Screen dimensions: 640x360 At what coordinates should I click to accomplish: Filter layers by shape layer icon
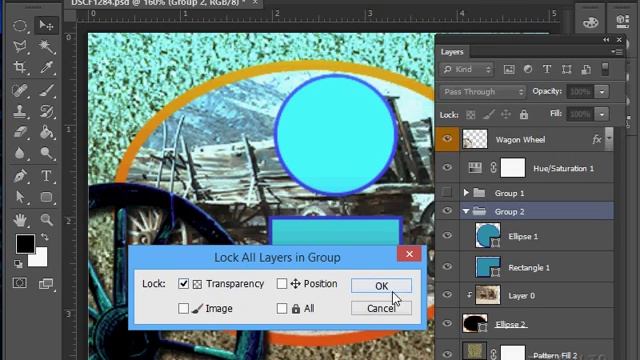click(x=567, y=69)
